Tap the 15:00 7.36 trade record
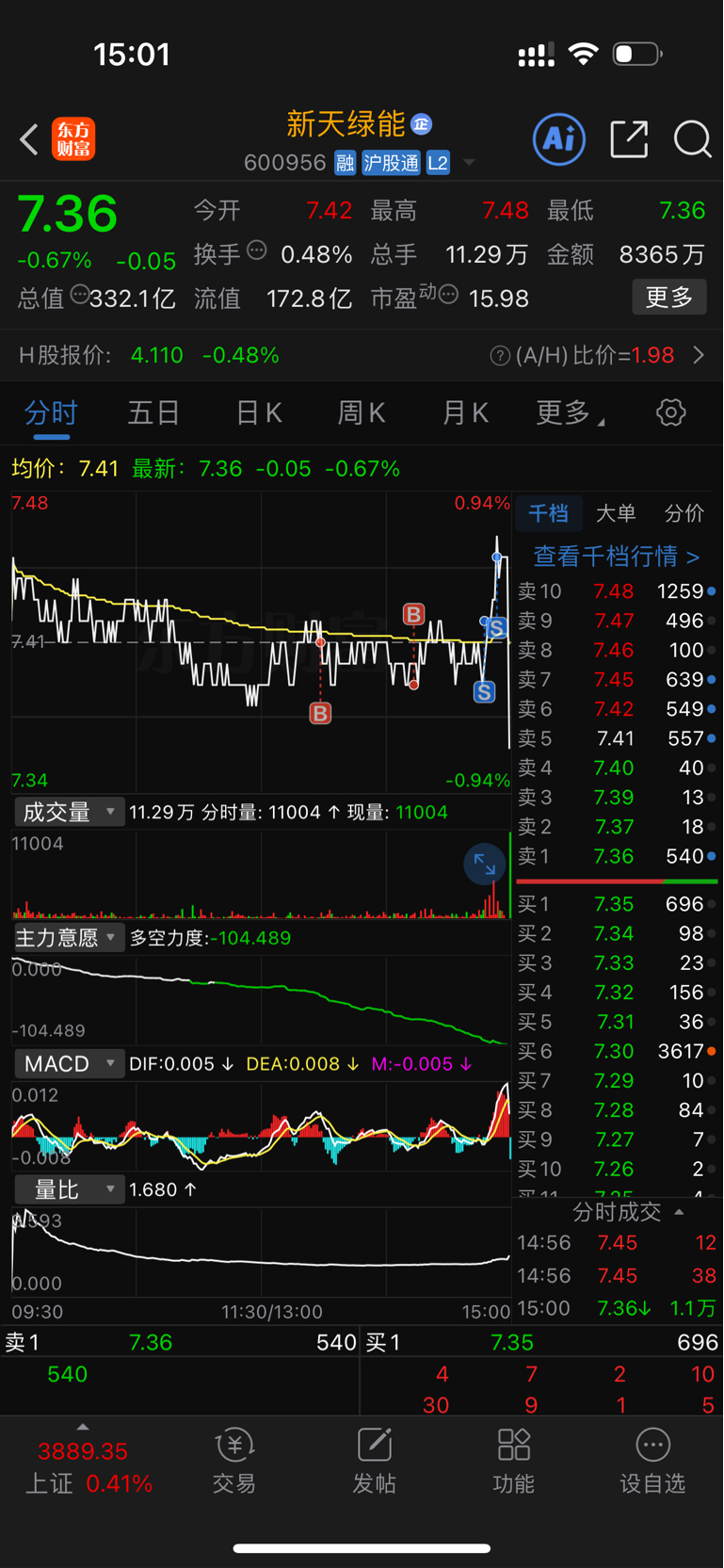This screenshot has height=1568, width=724. tap(617, 1308)
